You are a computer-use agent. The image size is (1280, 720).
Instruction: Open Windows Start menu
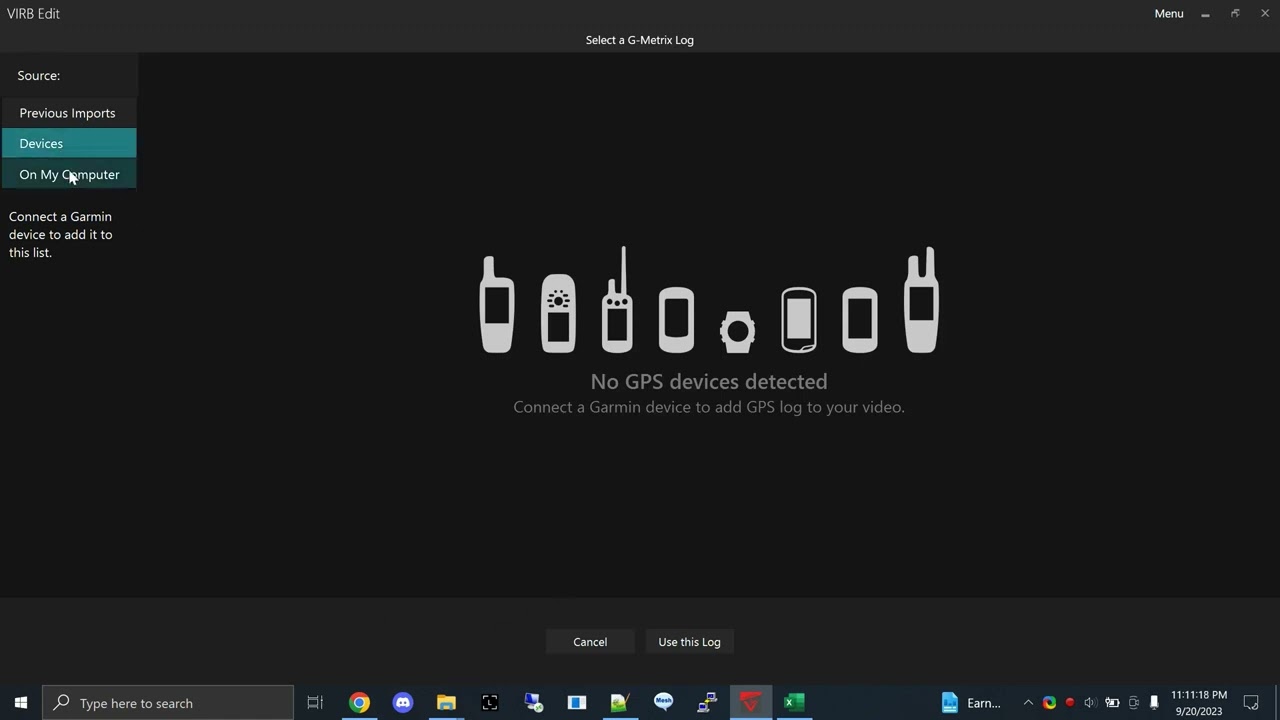21,703
